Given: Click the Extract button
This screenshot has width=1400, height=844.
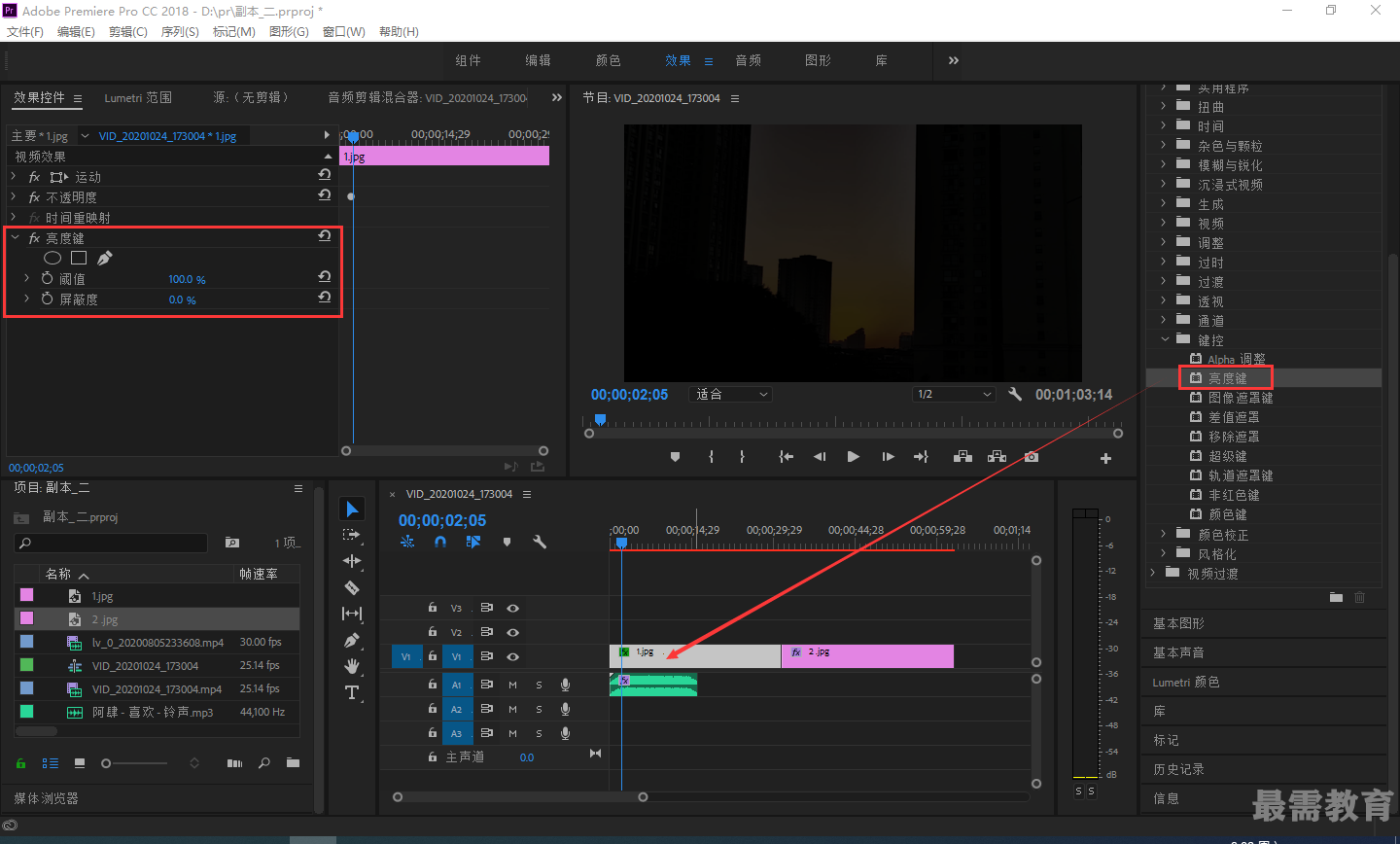Looking at the screenshot, I should (x=997, y=457).
